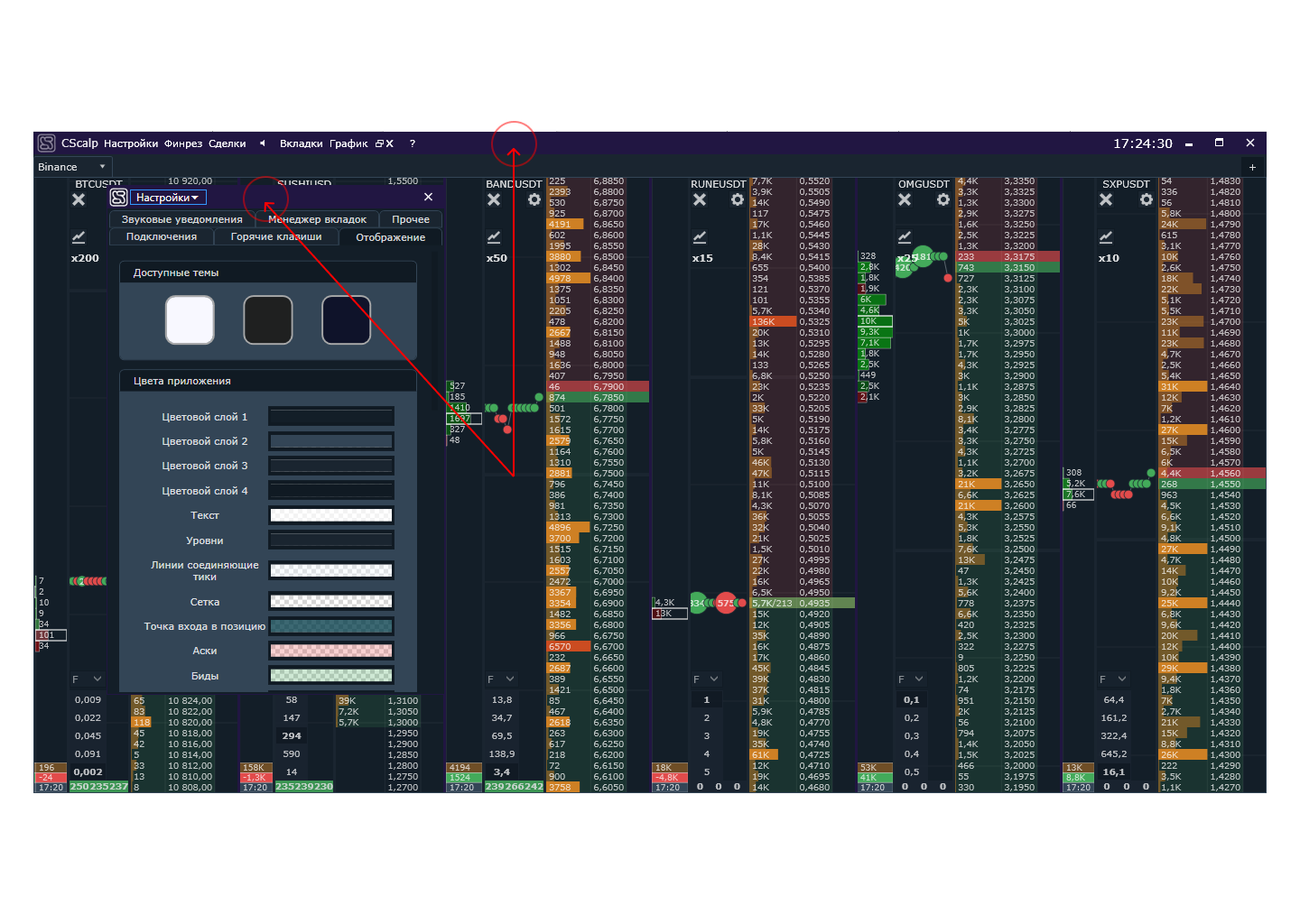Open the Финрез menu

(x=183, y=143)
